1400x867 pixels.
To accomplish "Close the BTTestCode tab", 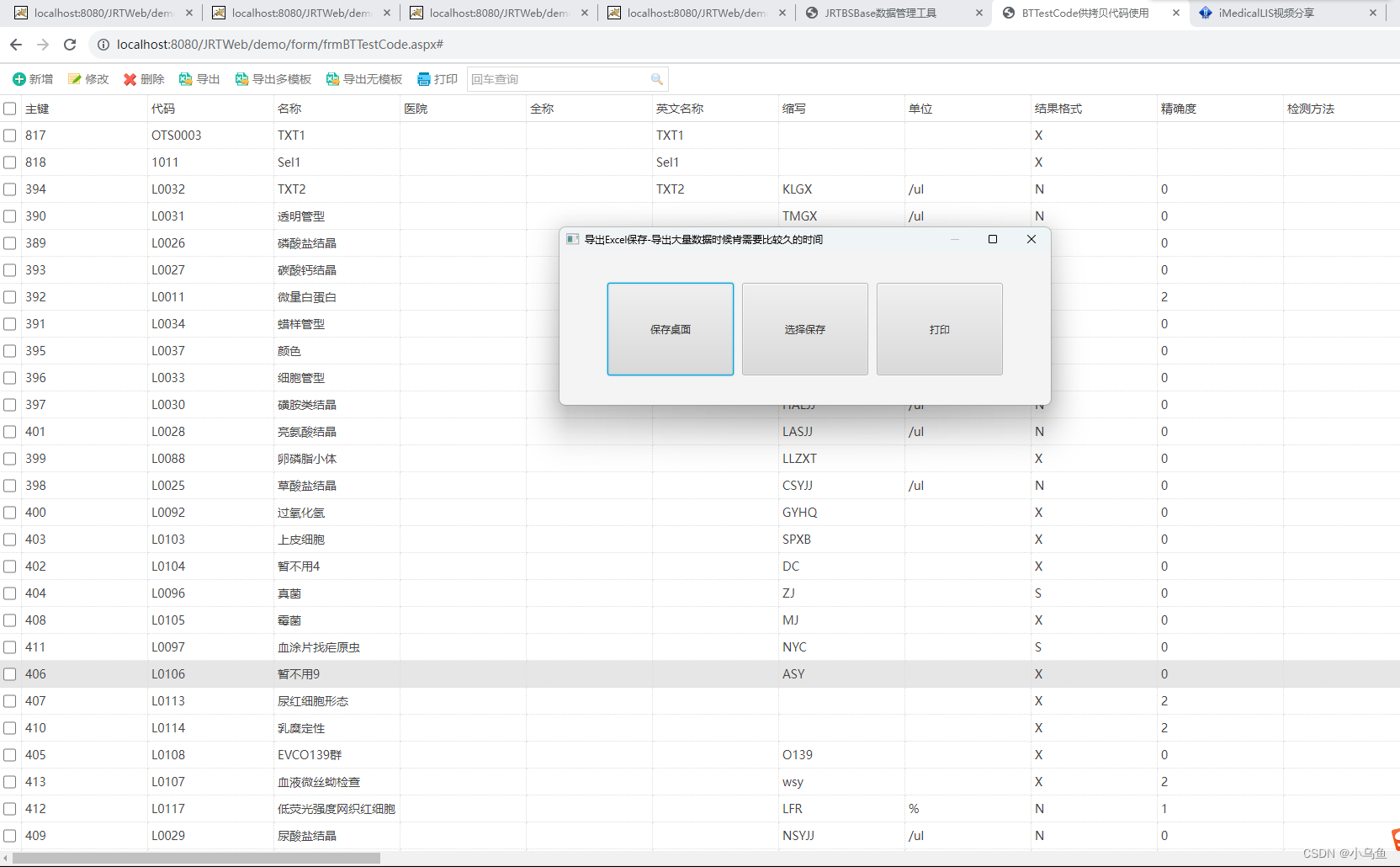I will (x=1176, y=13).
